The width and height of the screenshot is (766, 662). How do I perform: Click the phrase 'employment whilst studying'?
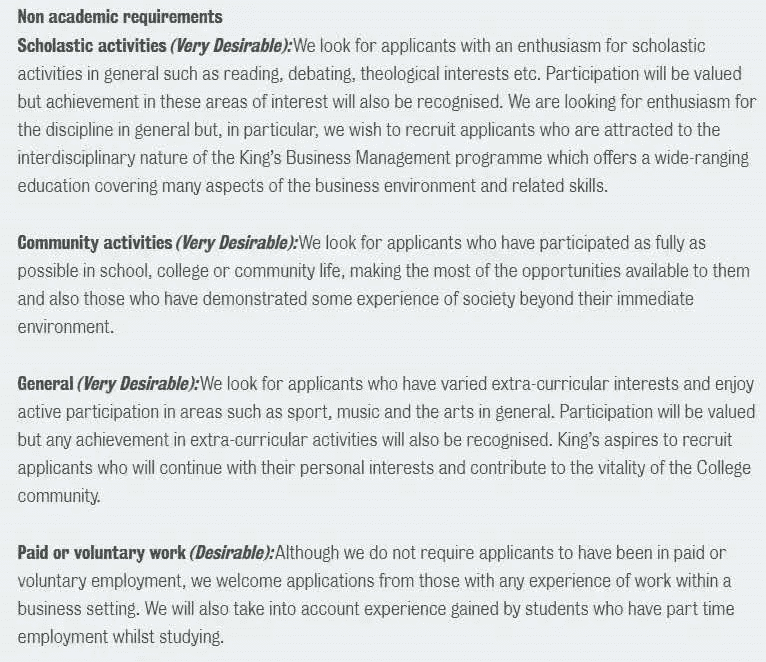point(120,636)
